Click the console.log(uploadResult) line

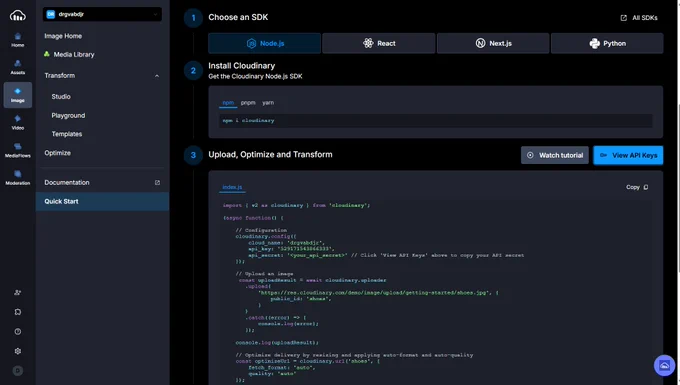[x=277, y=343]
